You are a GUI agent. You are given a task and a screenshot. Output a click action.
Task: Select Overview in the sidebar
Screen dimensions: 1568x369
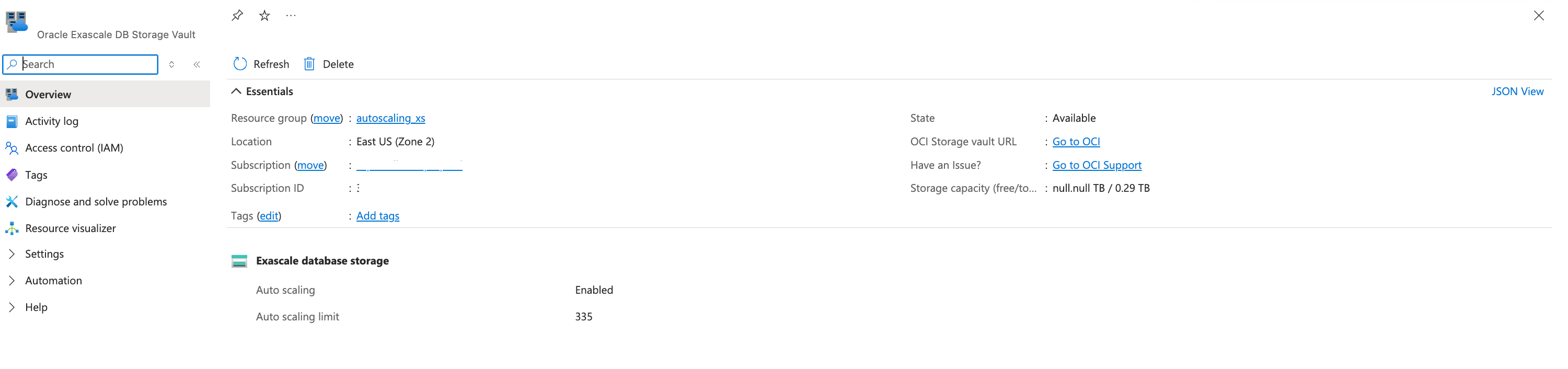[48, 95]
